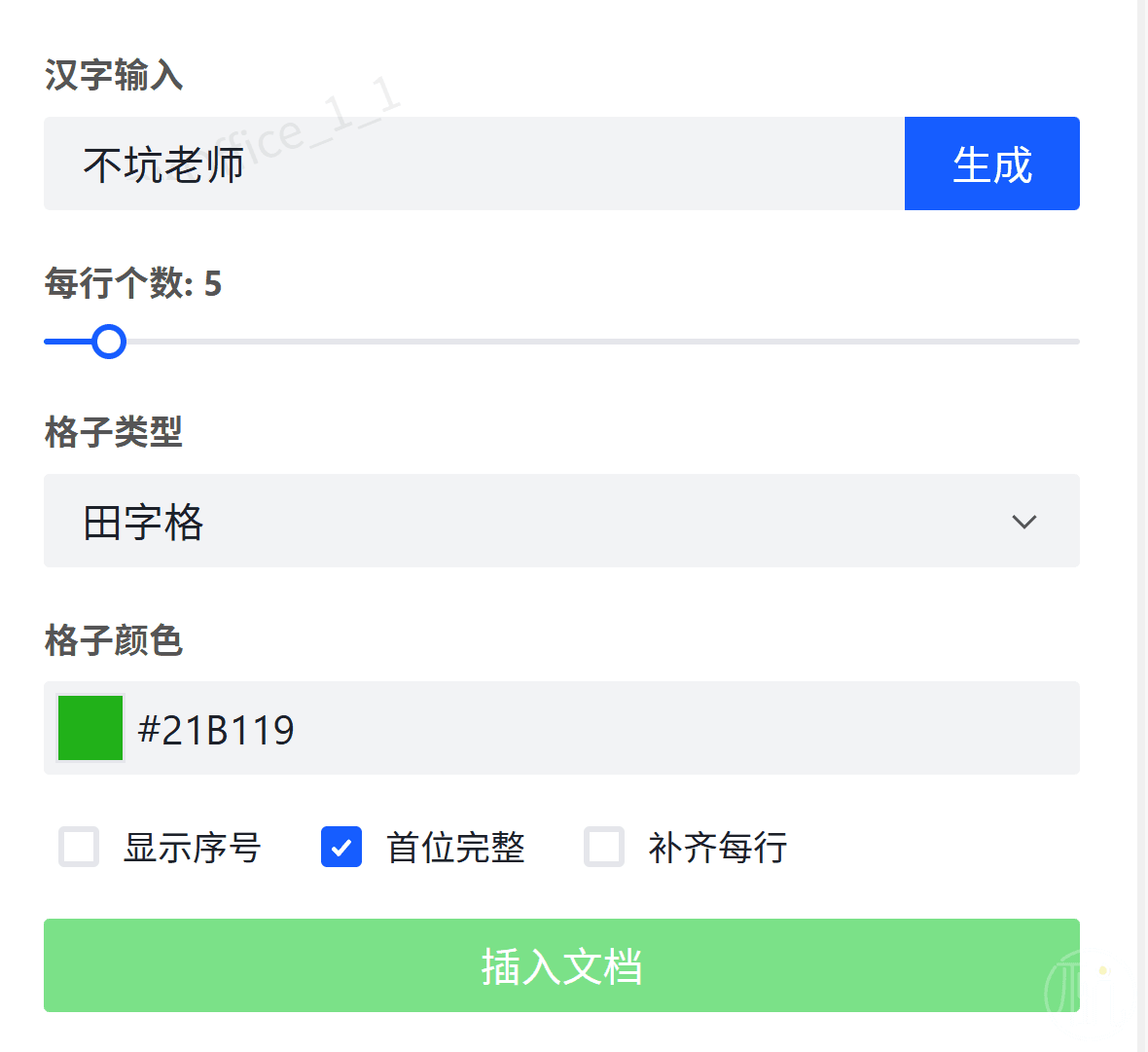
Task: Click the 首位完整 label text
Action: 455,848
